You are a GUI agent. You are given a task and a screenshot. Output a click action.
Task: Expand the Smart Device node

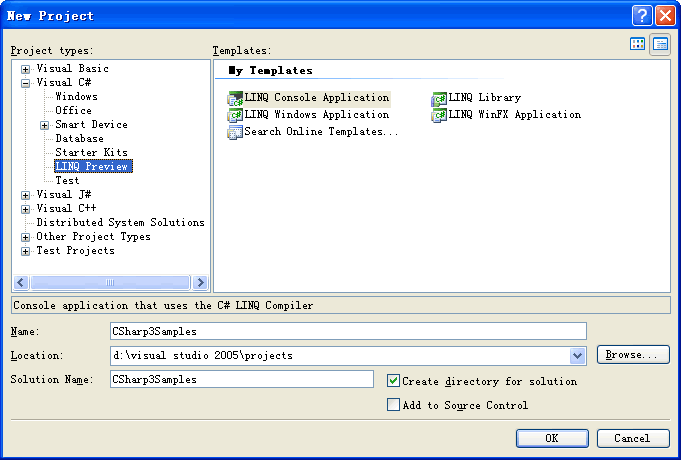[44, 125]
